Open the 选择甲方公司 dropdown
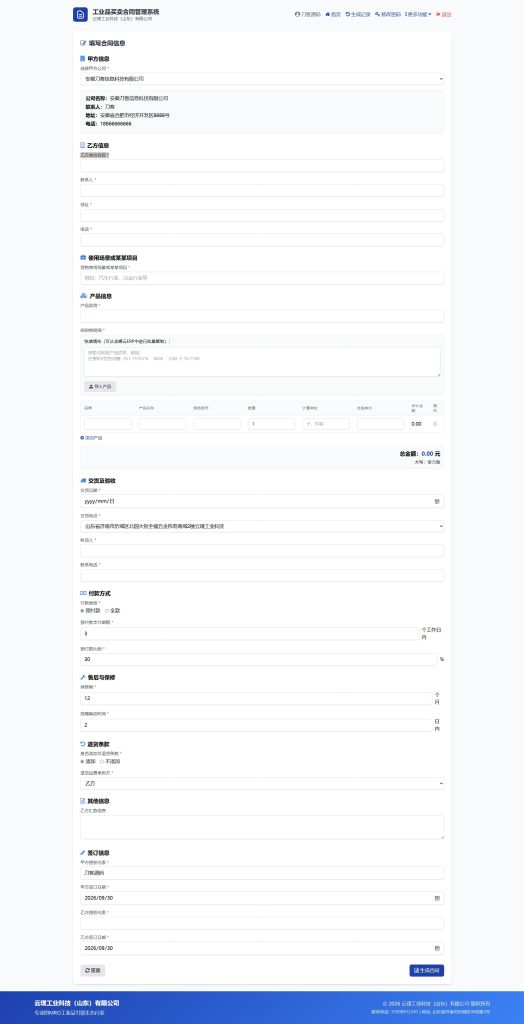The height and width of the screenshot is (1024, 524). tap(262, 78)
